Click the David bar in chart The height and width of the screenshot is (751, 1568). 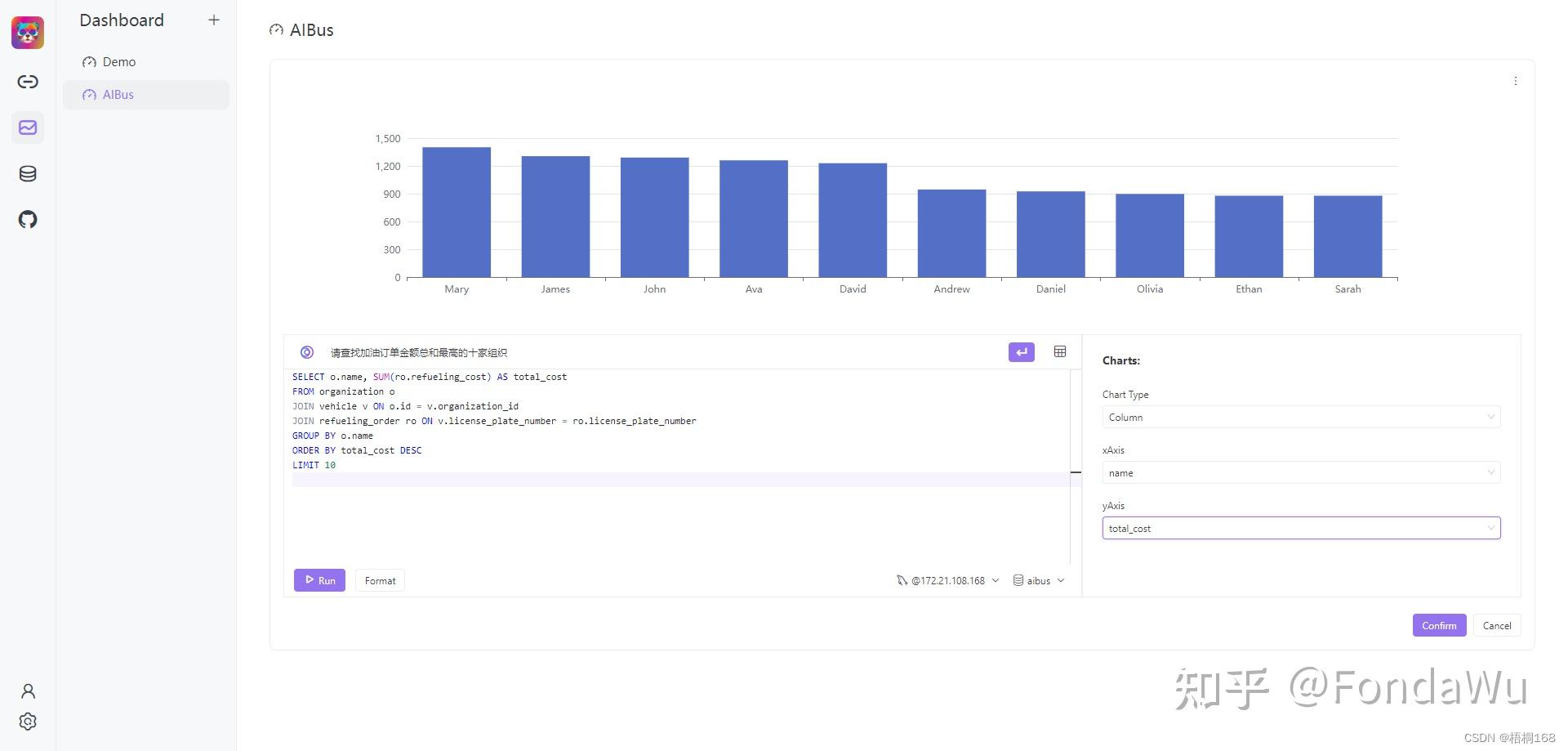click(x=853, y=221)
